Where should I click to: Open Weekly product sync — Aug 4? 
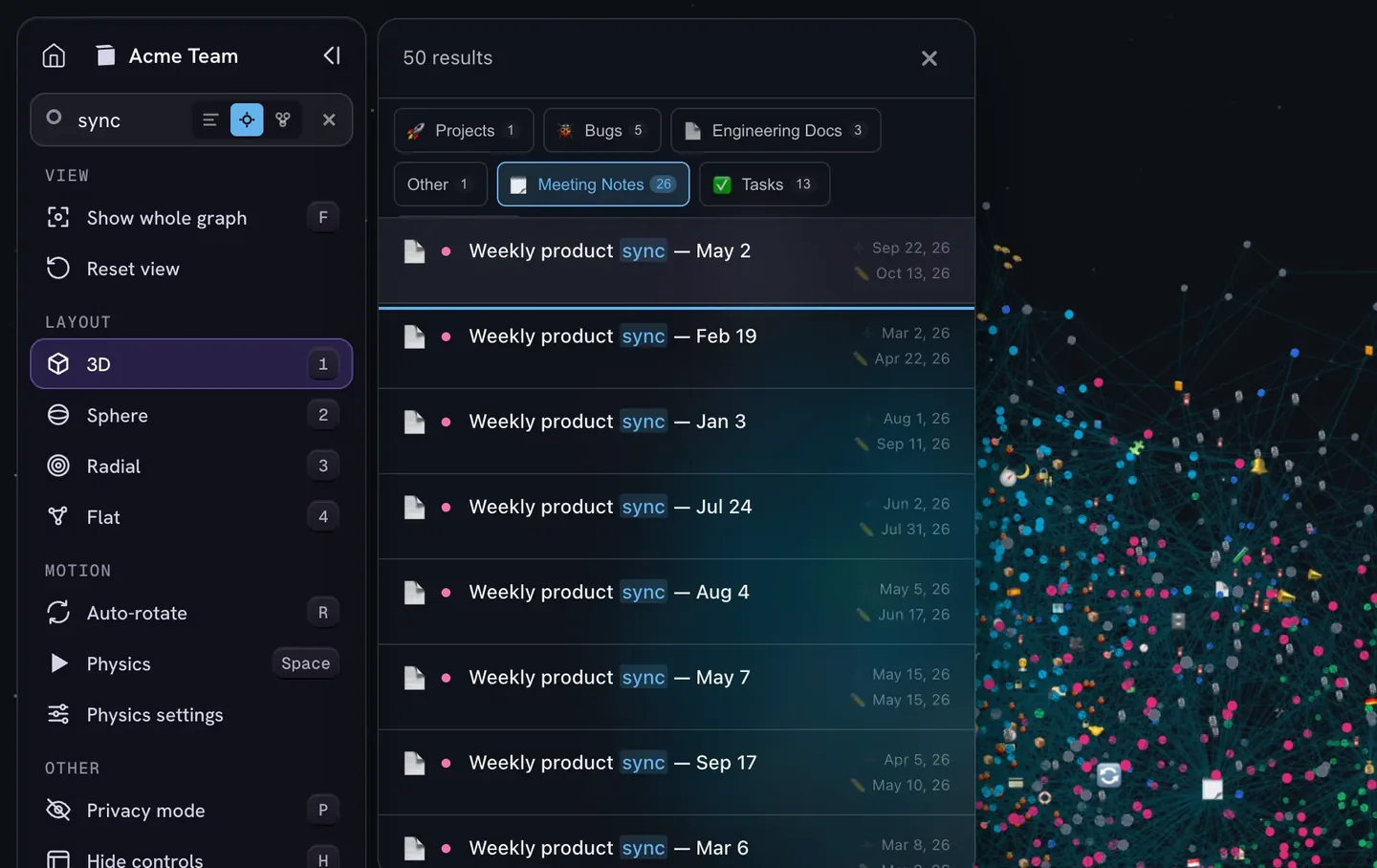(676, 601)
